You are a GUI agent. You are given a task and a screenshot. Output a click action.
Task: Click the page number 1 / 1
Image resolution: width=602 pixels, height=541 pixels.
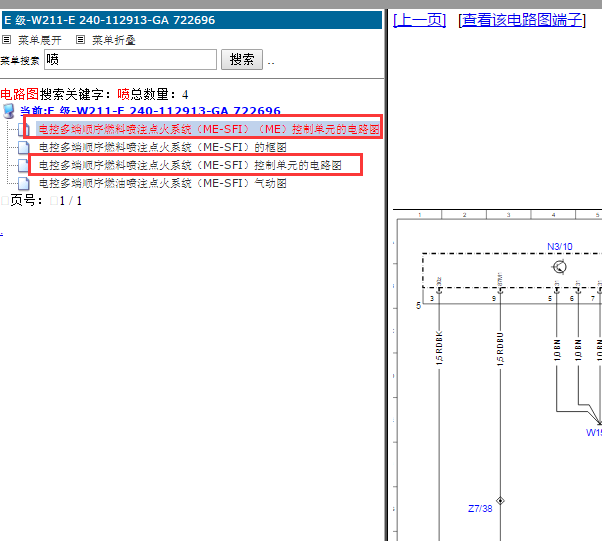coord(71,201)
